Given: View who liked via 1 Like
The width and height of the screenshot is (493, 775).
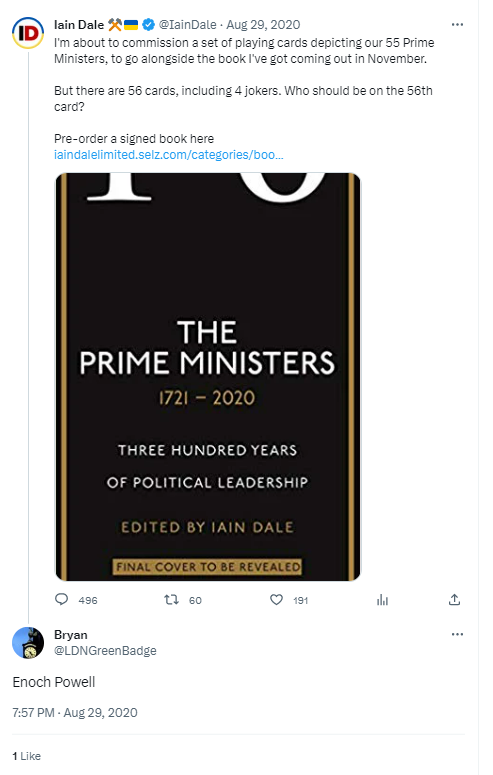Looking at the screenshot, I should (26, 756).
